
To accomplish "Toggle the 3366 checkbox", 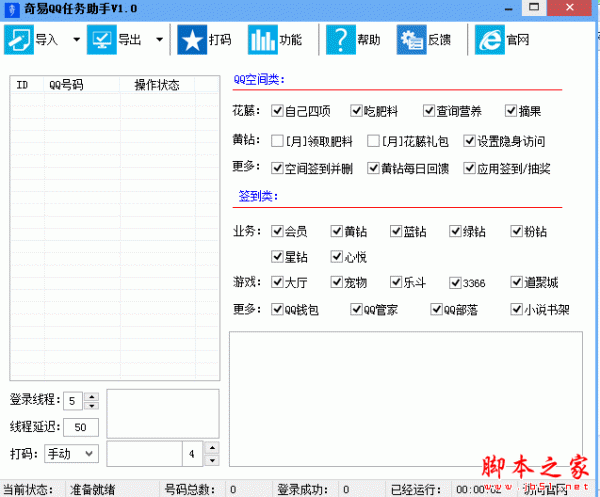I will 455,283.
